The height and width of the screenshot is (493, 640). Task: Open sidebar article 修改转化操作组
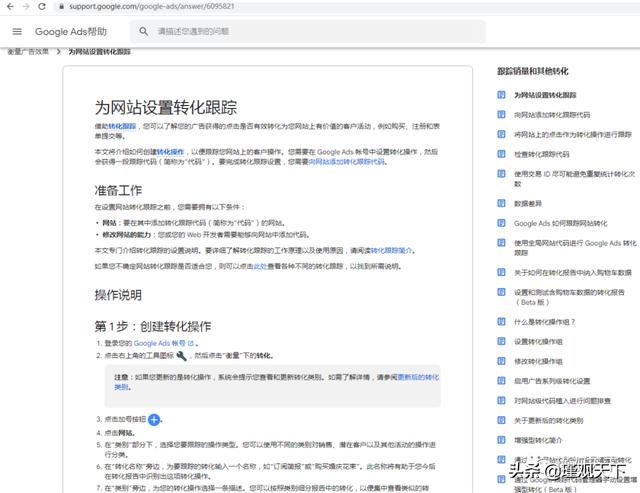click(538, 361)
